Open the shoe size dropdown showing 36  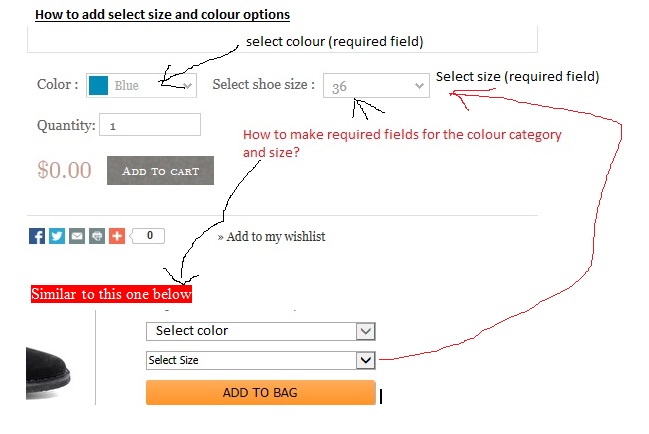pos(376,87)
